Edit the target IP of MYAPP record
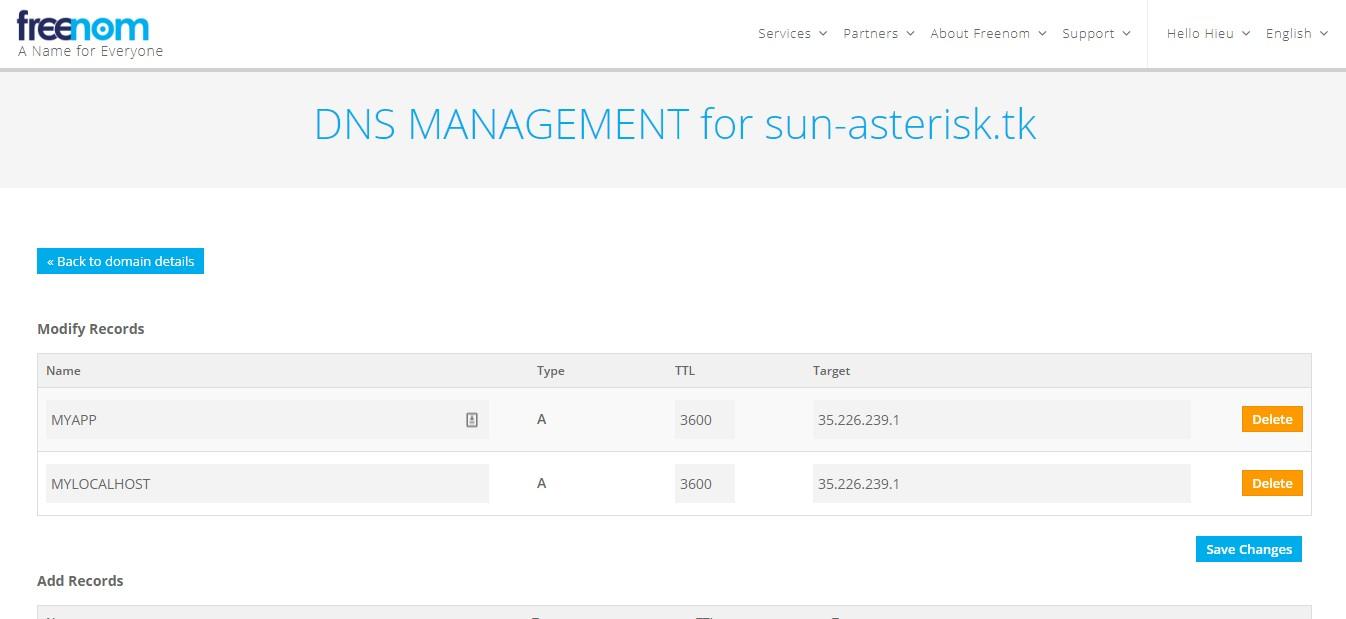Viewport: 1346px width, 619px height. (1002, 420)
